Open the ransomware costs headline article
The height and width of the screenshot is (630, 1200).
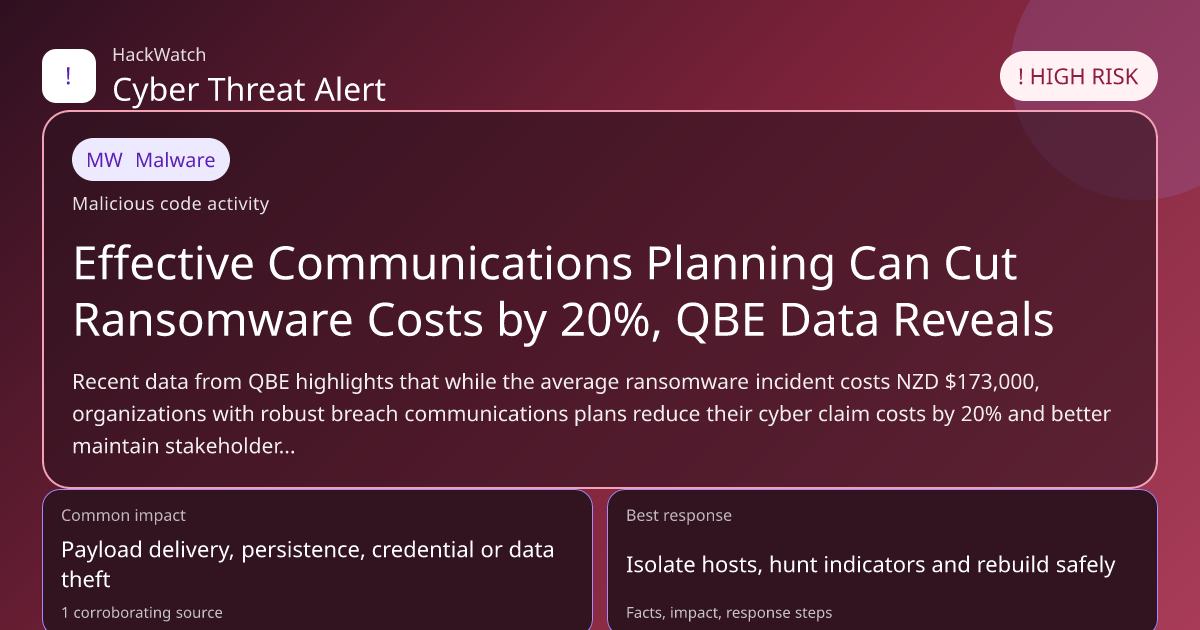[x=563, y=292]
